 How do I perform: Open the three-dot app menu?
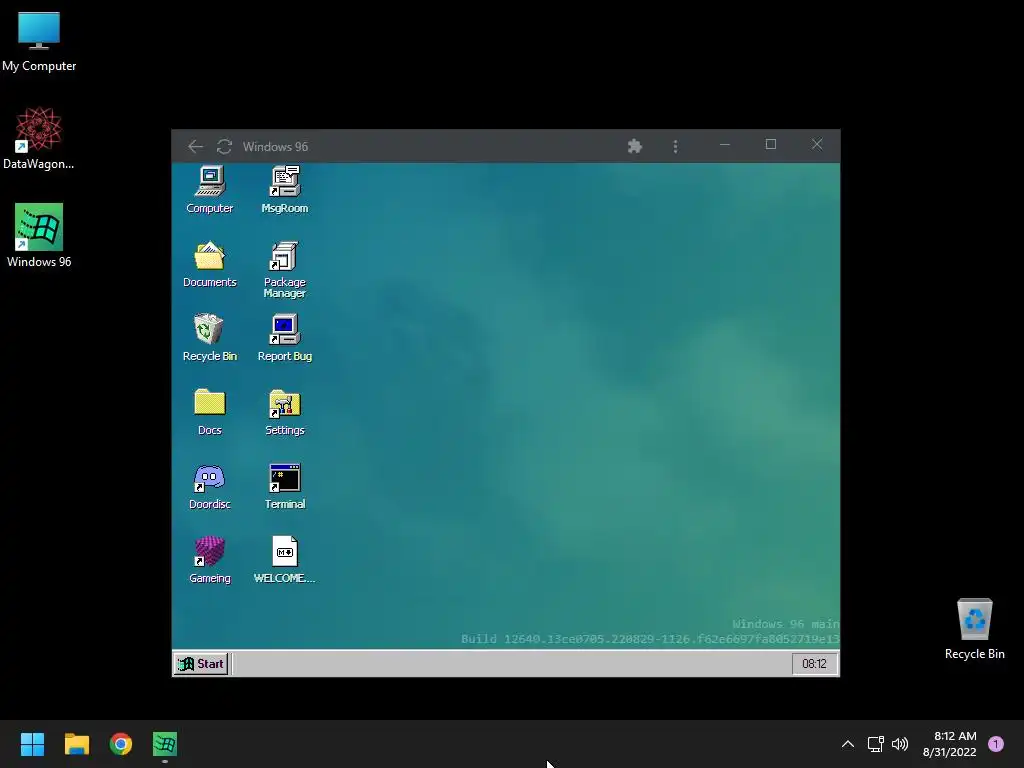[675, 146]
